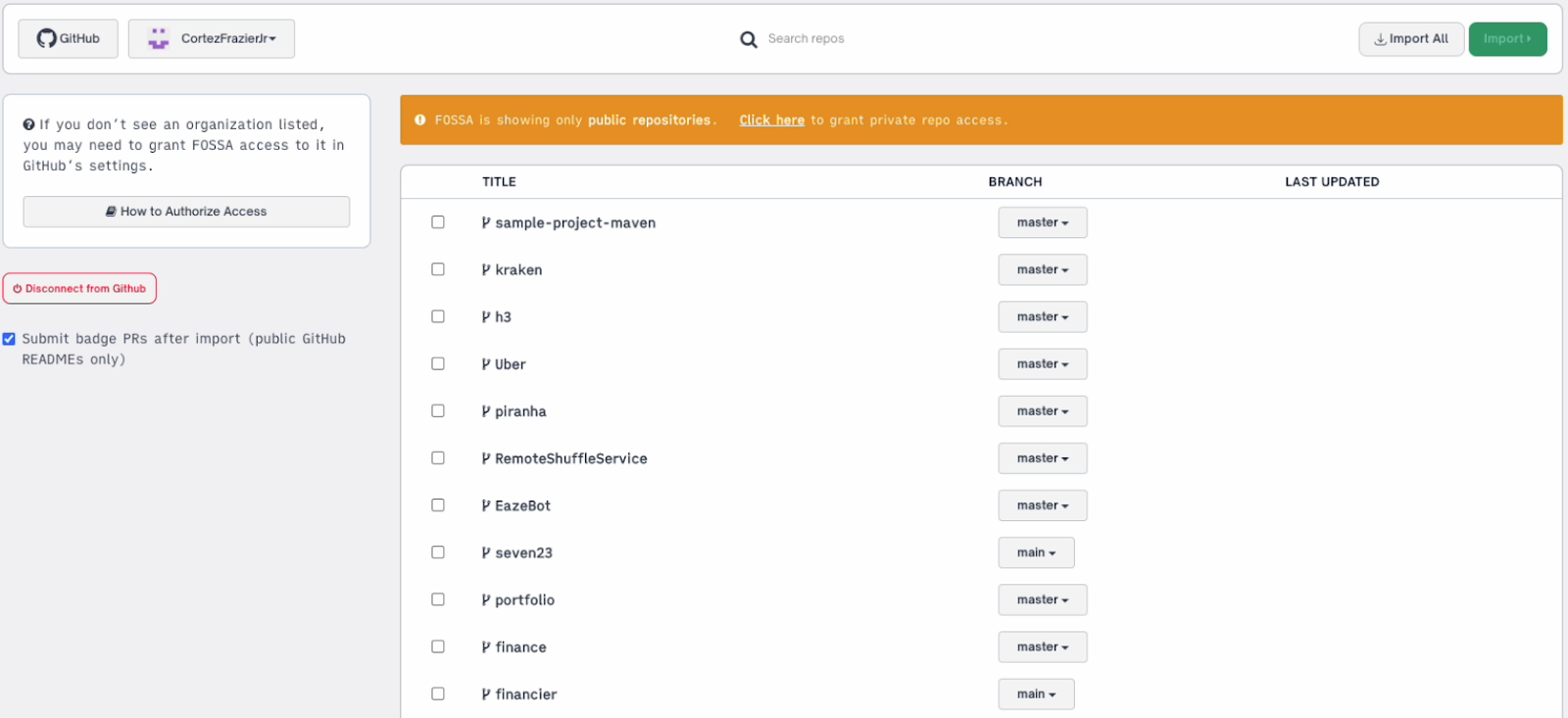Click the branch icon beside piranha
1568x718 pixels.
click(x=486, y=411)
